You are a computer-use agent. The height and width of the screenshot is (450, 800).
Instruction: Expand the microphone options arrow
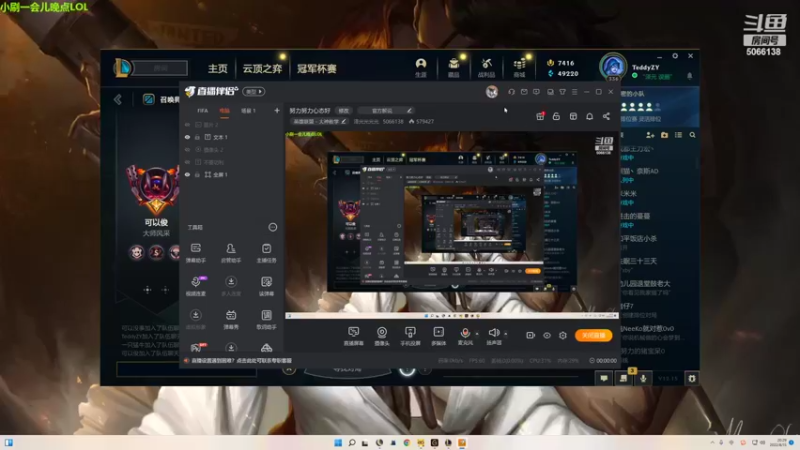click(x=477, y=334)
